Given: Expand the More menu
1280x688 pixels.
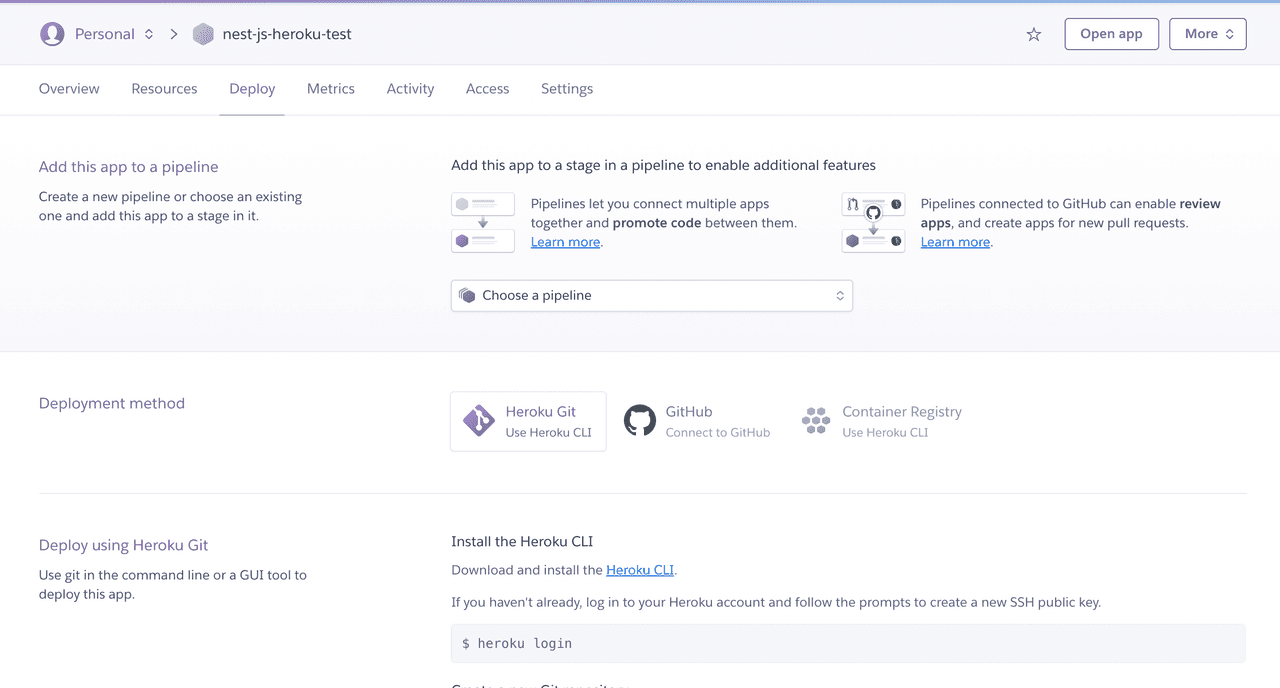Looking at the screenshot, I should (x=1208, y=34).
